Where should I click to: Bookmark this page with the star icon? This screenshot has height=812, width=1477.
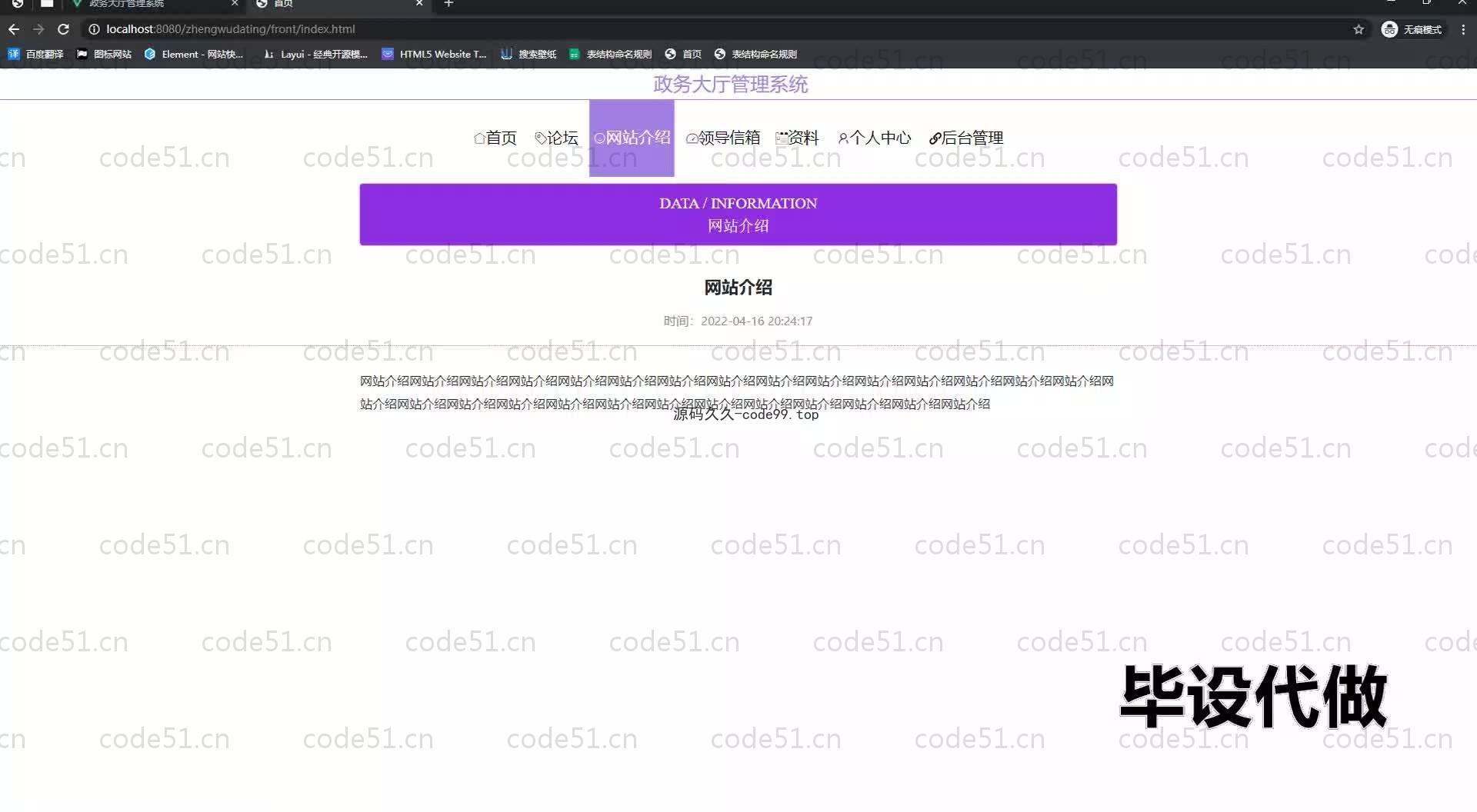[x=1359, y=29]
